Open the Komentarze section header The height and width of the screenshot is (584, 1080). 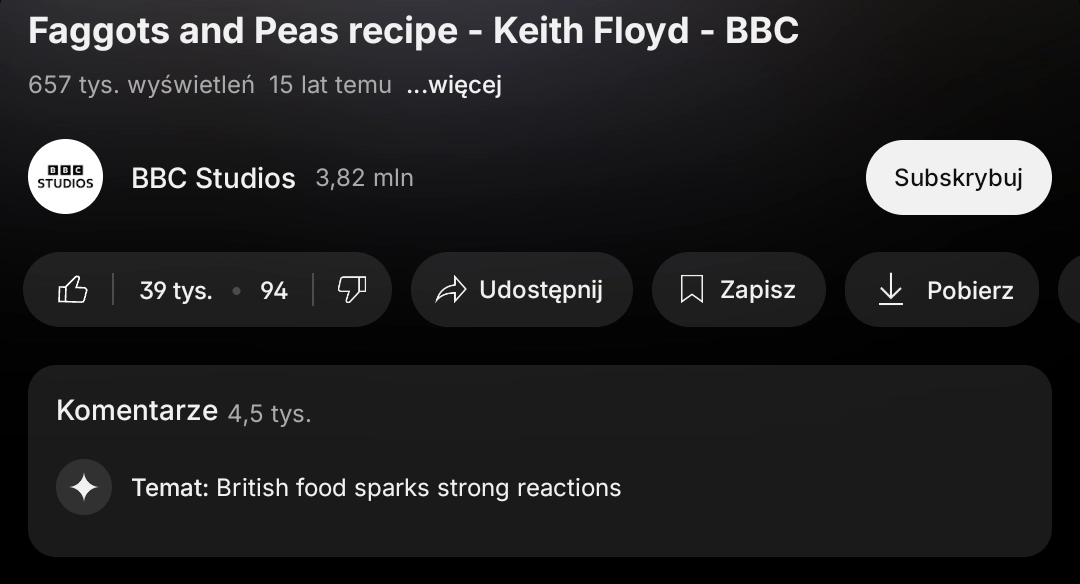(137, 410)
